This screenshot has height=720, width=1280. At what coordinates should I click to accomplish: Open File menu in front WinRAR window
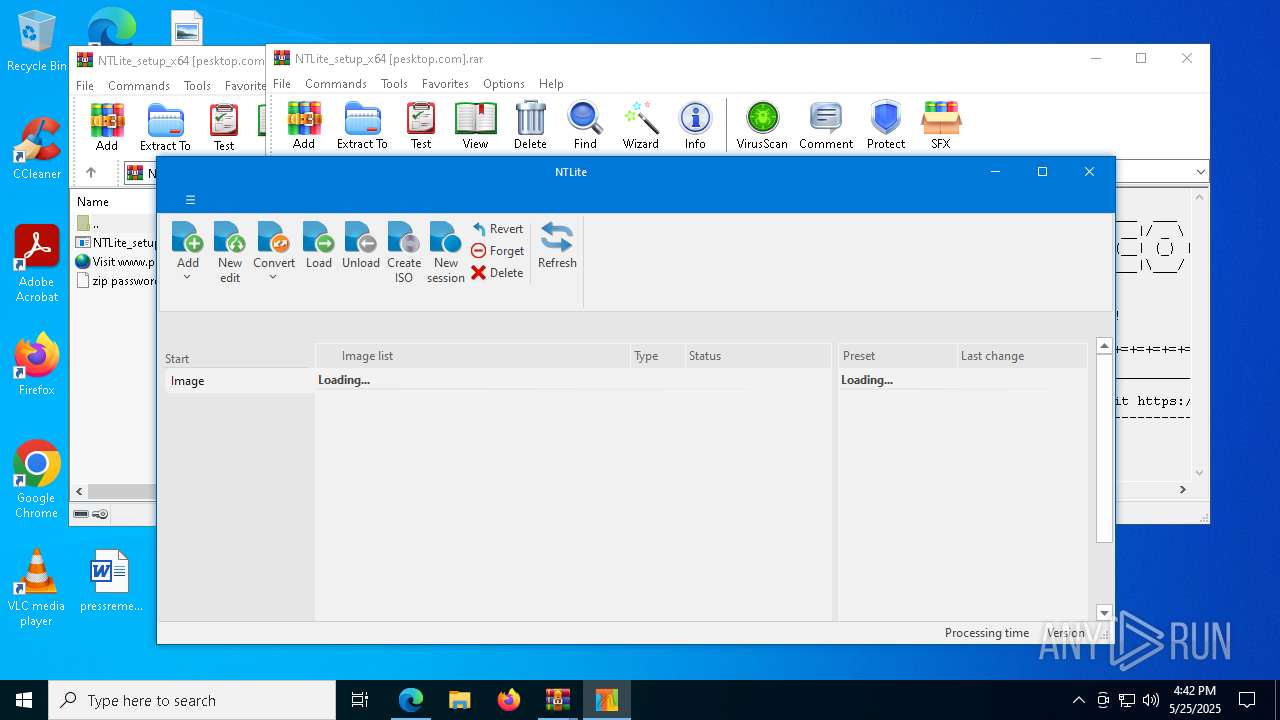click(282, 84)
